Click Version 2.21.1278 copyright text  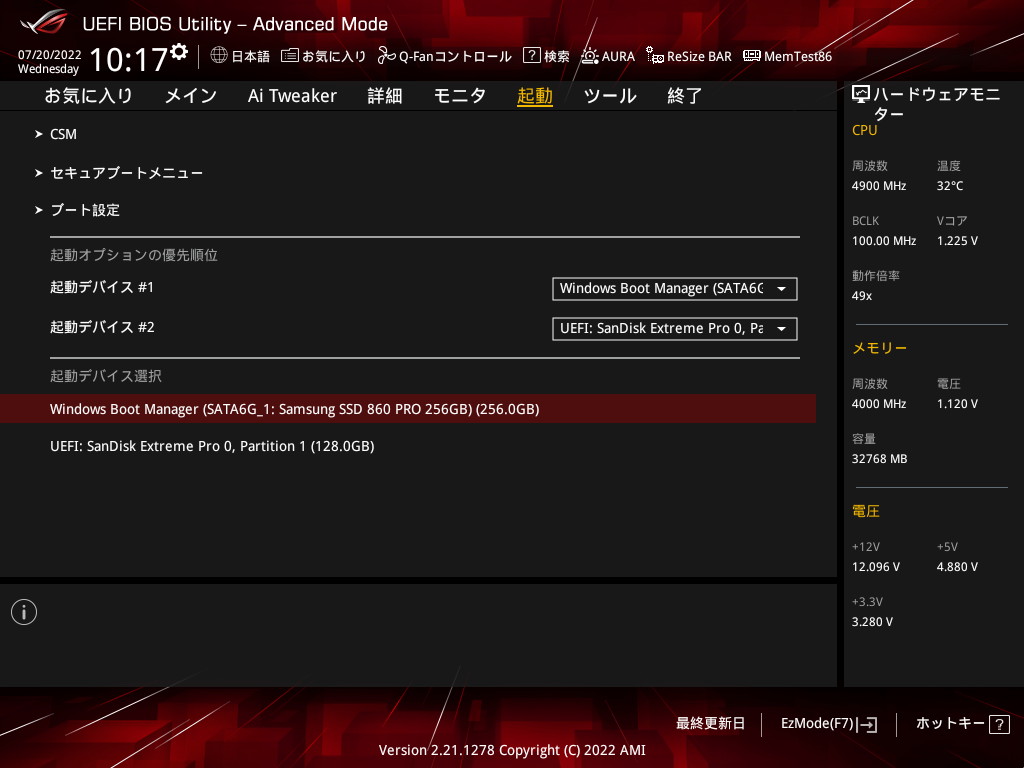(x=512, y=750)
